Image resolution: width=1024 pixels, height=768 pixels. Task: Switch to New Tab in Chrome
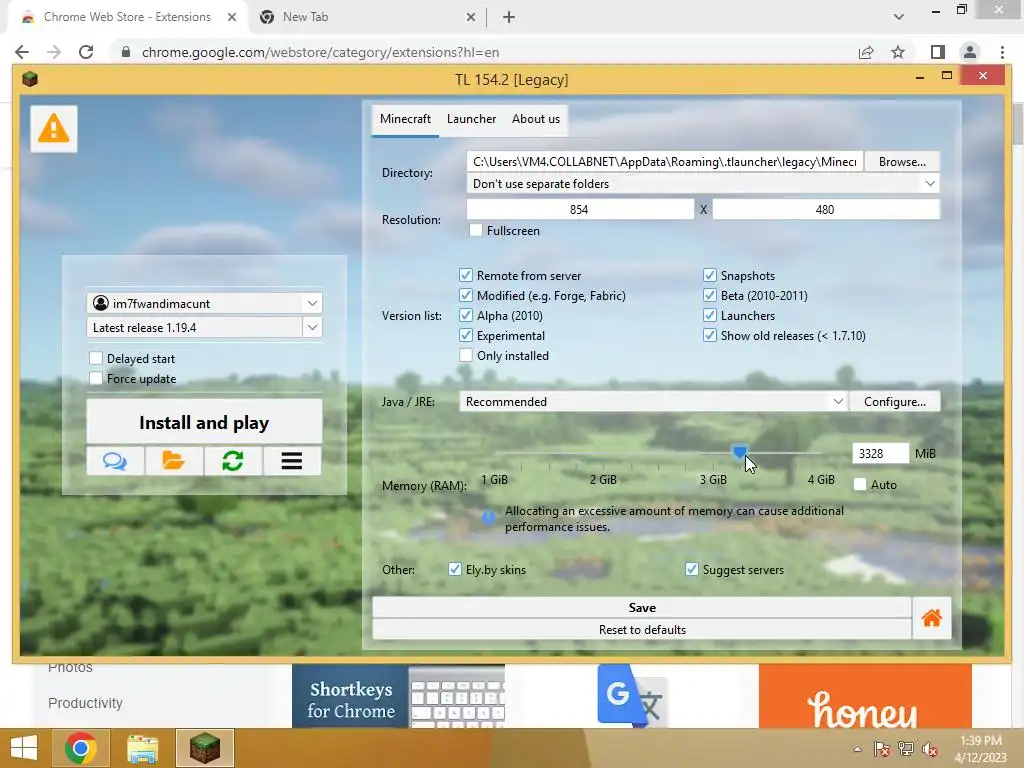tap(367, 17)
